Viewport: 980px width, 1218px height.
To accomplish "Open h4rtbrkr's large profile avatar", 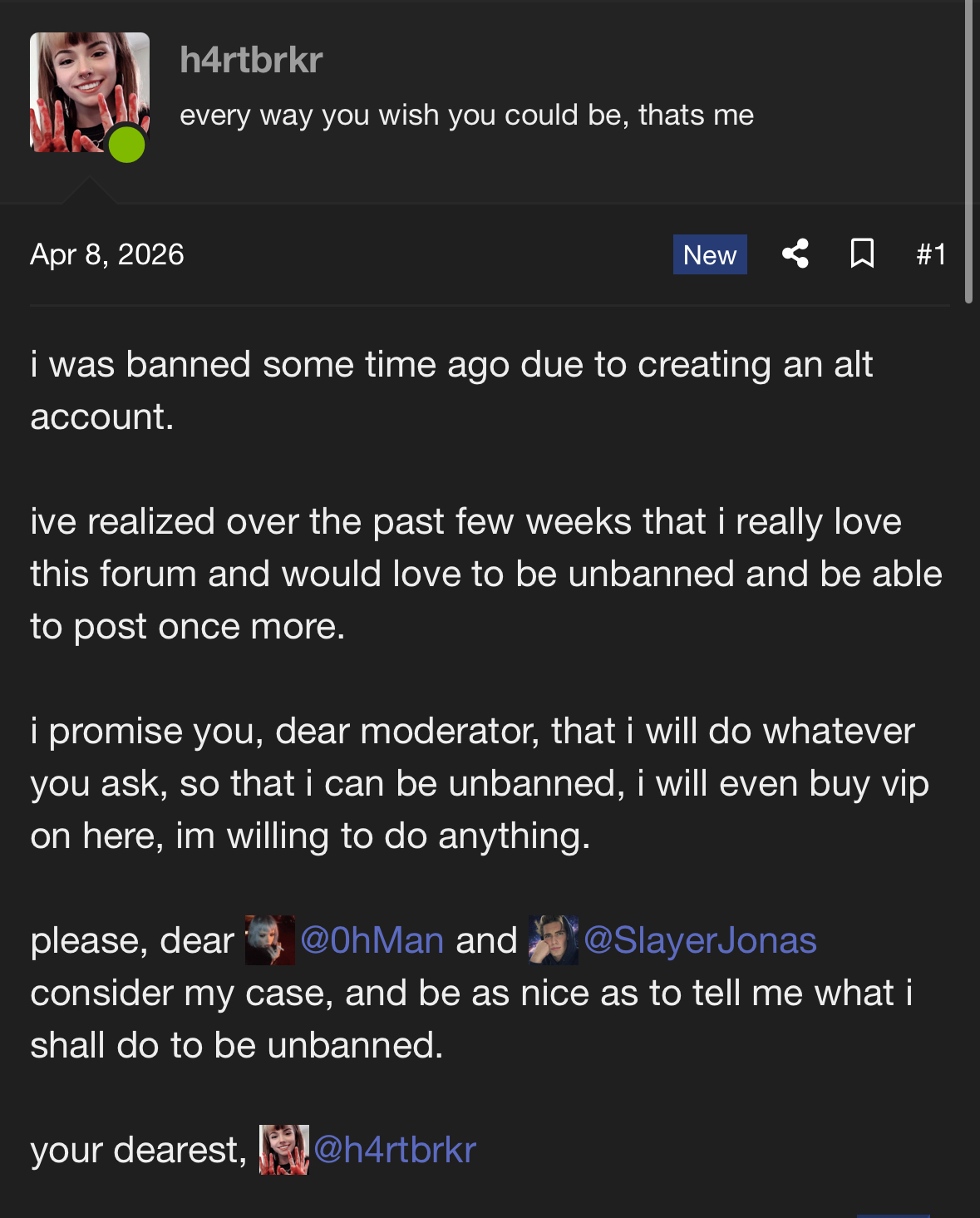I will tap(89, 91).
